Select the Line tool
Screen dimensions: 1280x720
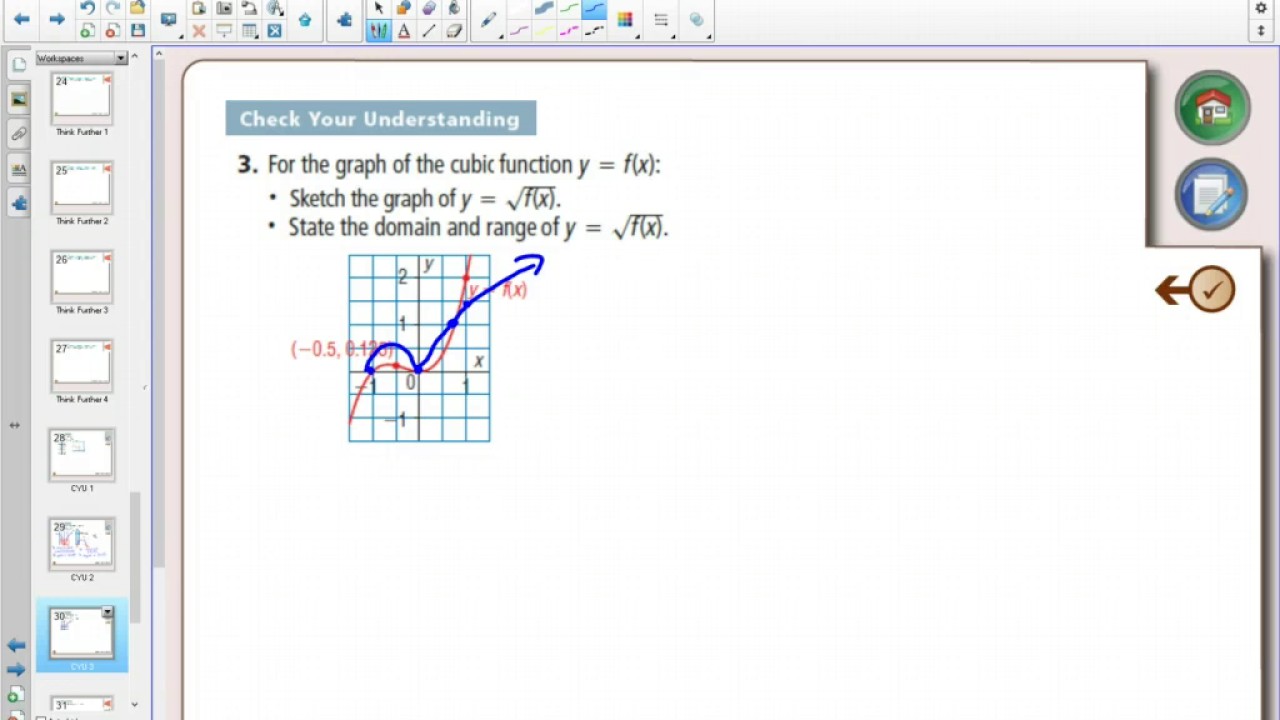pos(429,30)
